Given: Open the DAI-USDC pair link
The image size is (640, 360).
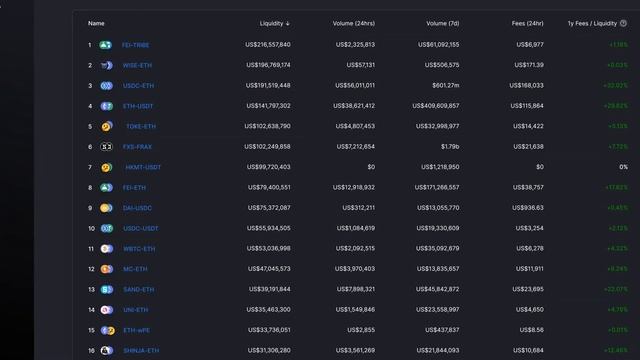Looking at the screenshot, I should 137,208.
